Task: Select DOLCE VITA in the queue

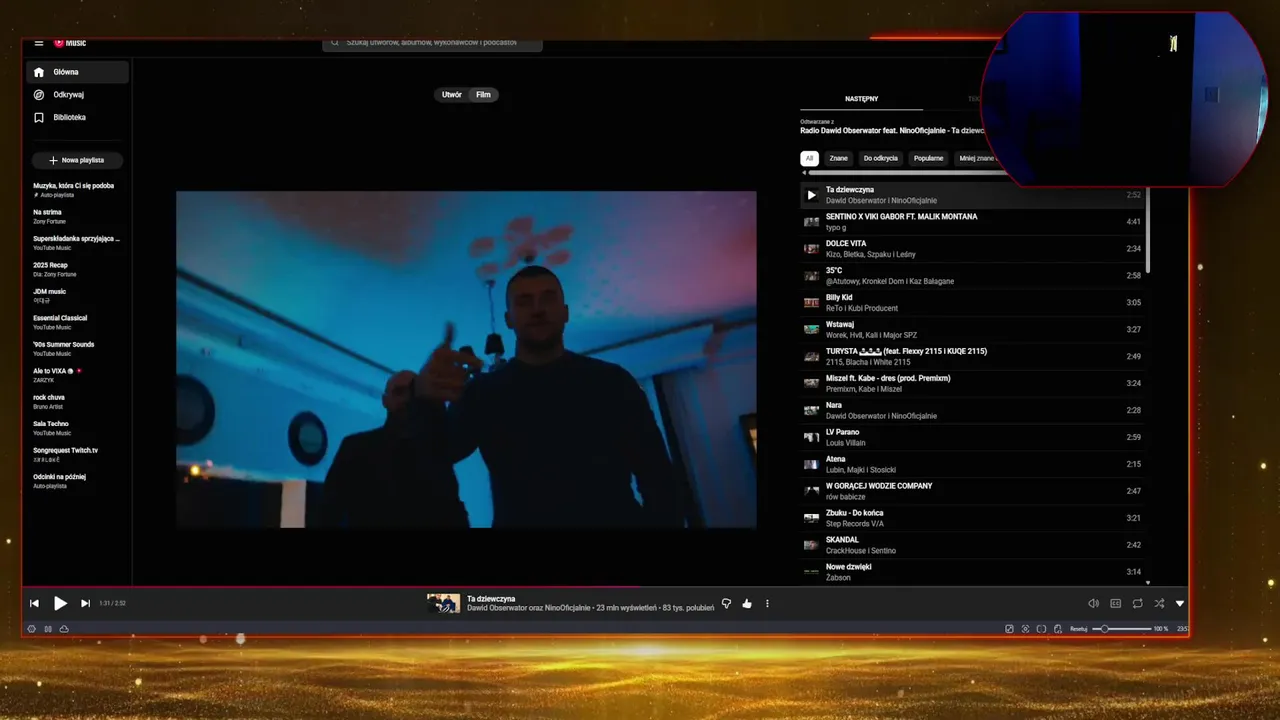Action: [973, 249]
